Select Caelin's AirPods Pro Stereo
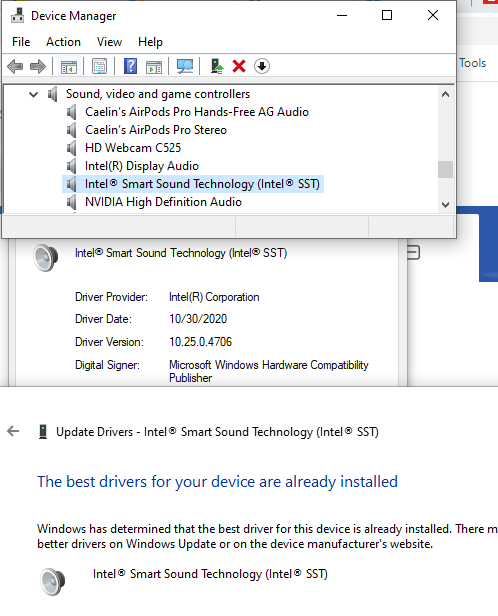 click(x=156, y=130)
